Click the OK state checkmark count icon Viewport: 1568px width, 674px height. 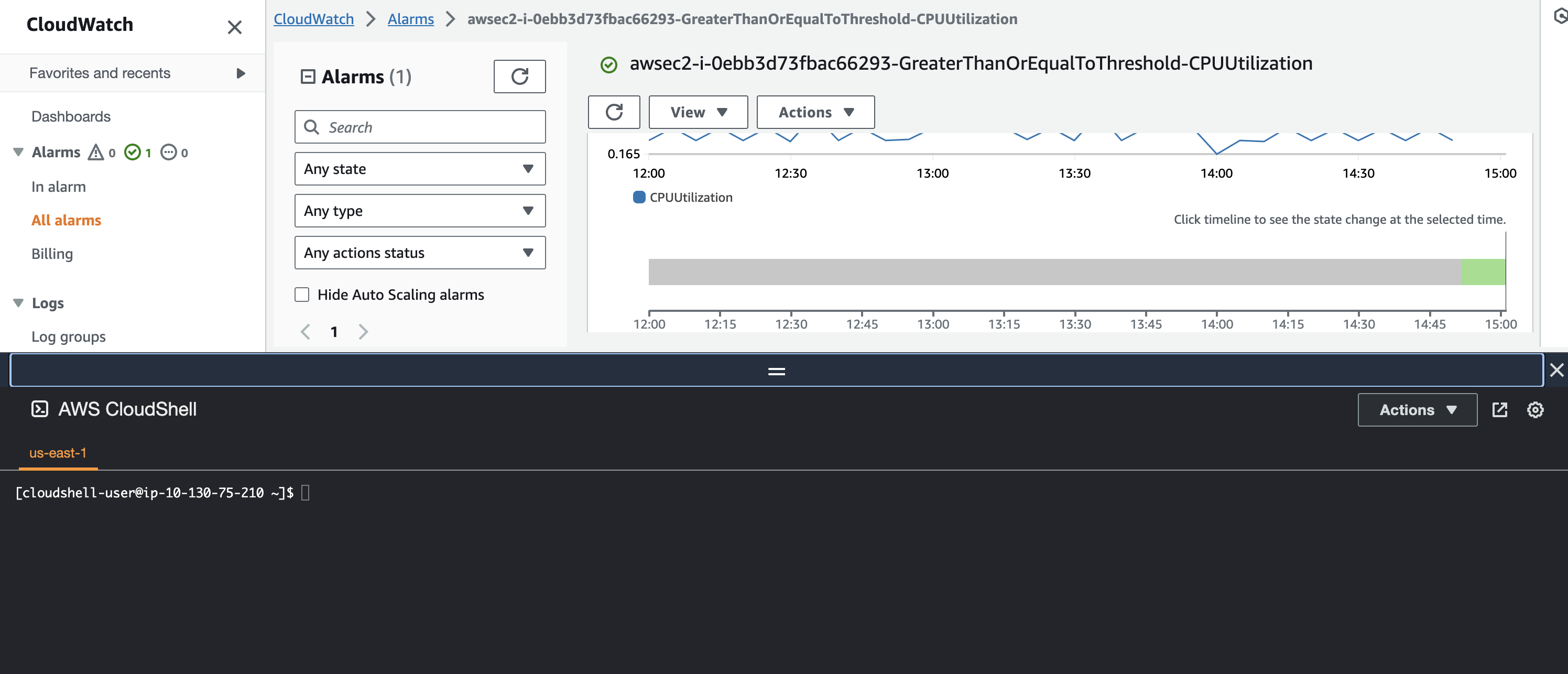(x=132, y=152)
